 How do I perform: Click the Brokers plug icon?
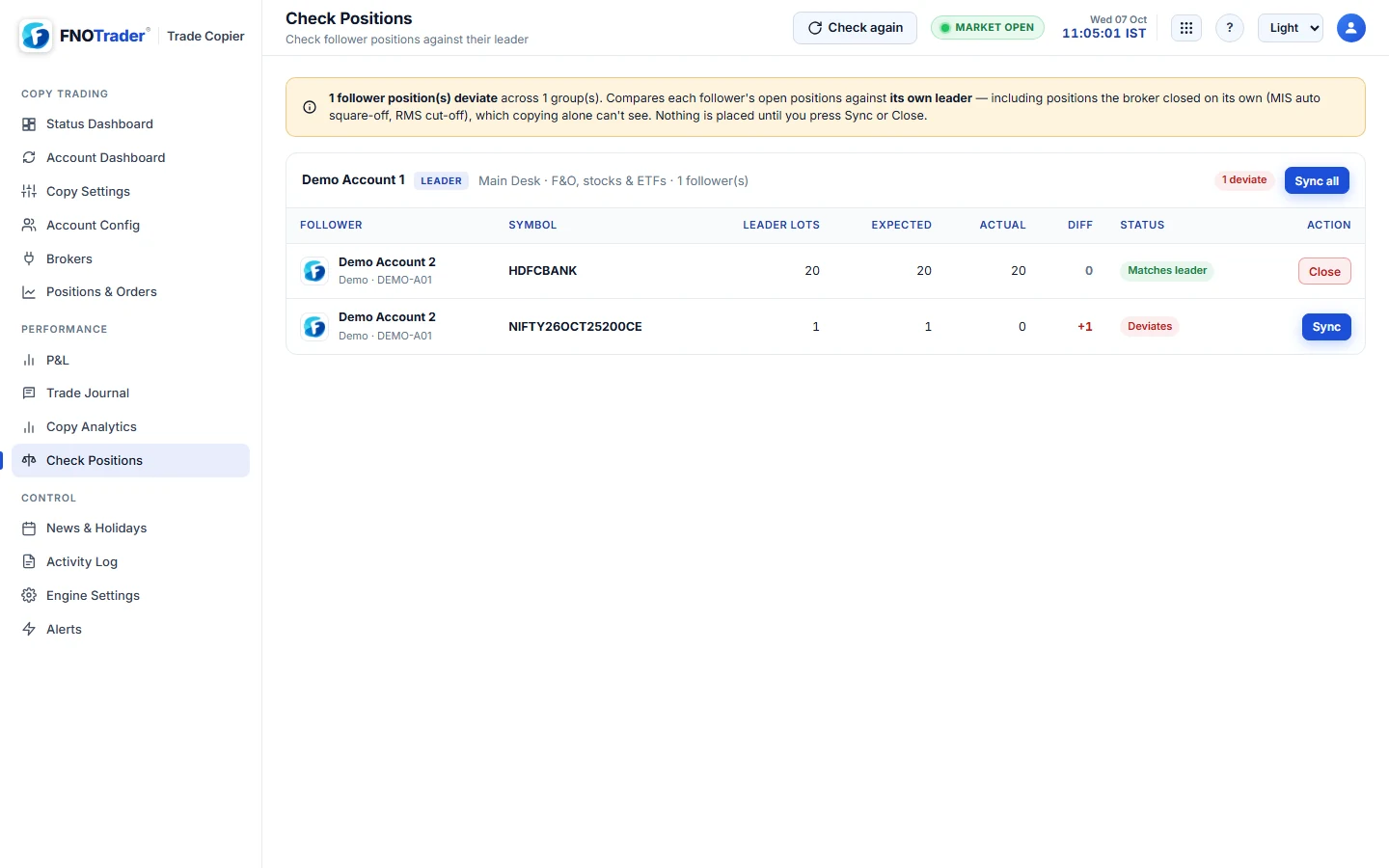(29, 258)
